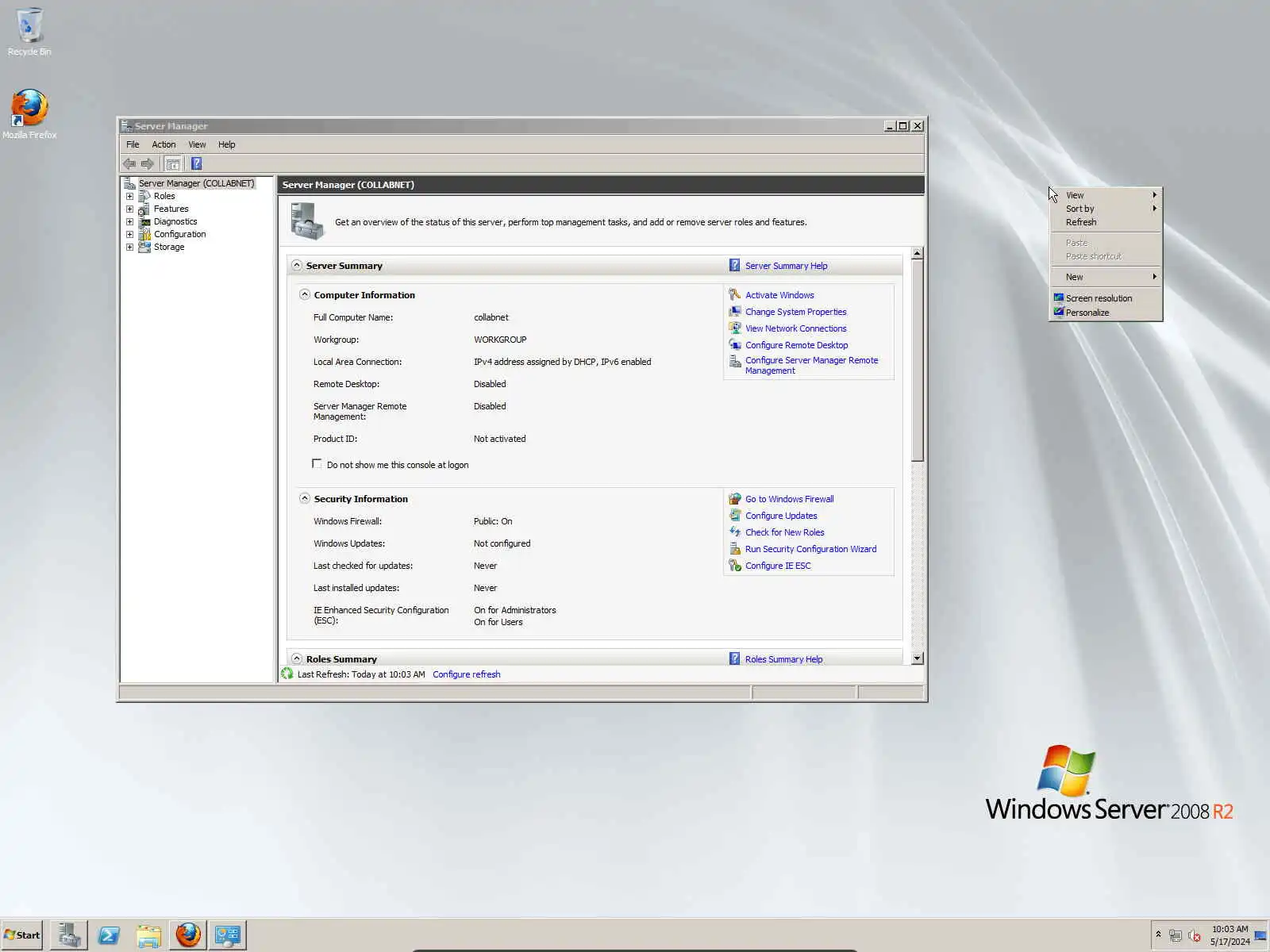Select Server Manager (COLLABNET) root tree node
1270x952 pixels.
(x=197, y=183)
